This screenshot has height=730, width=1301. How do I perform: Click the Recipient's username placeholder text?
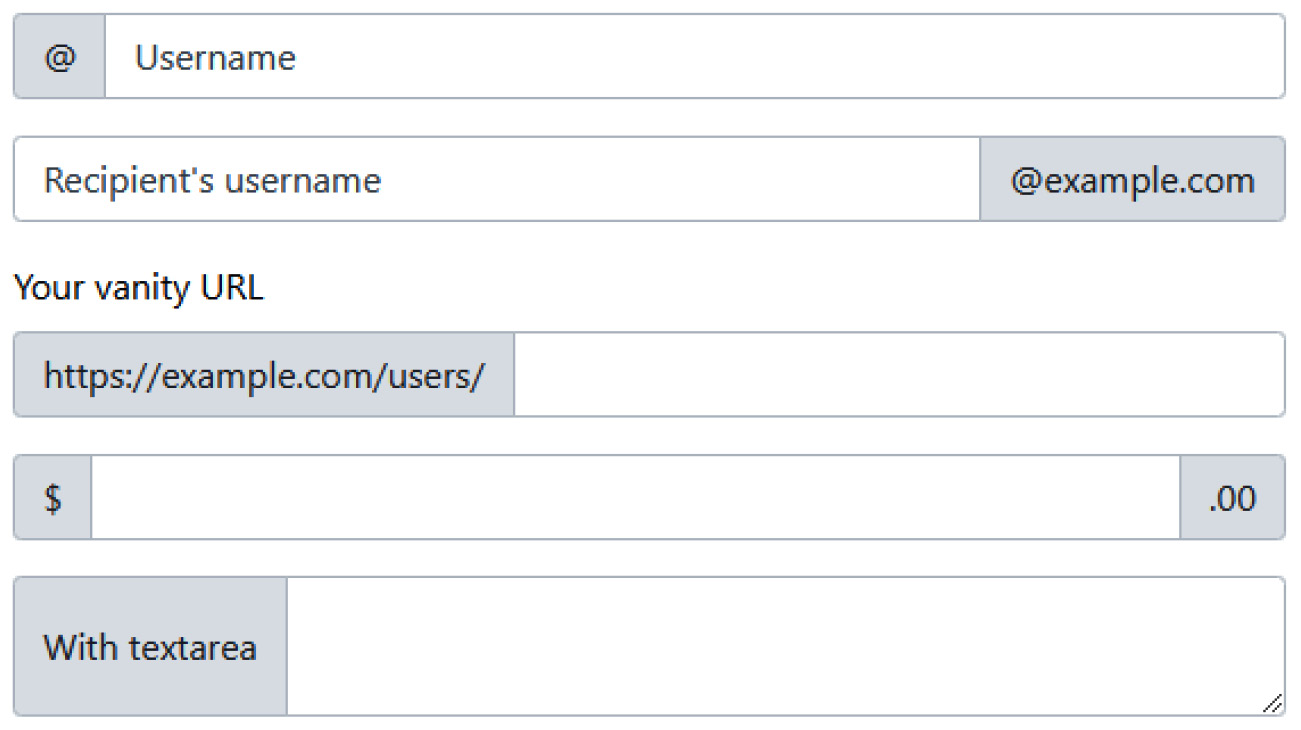click(210, 180)
